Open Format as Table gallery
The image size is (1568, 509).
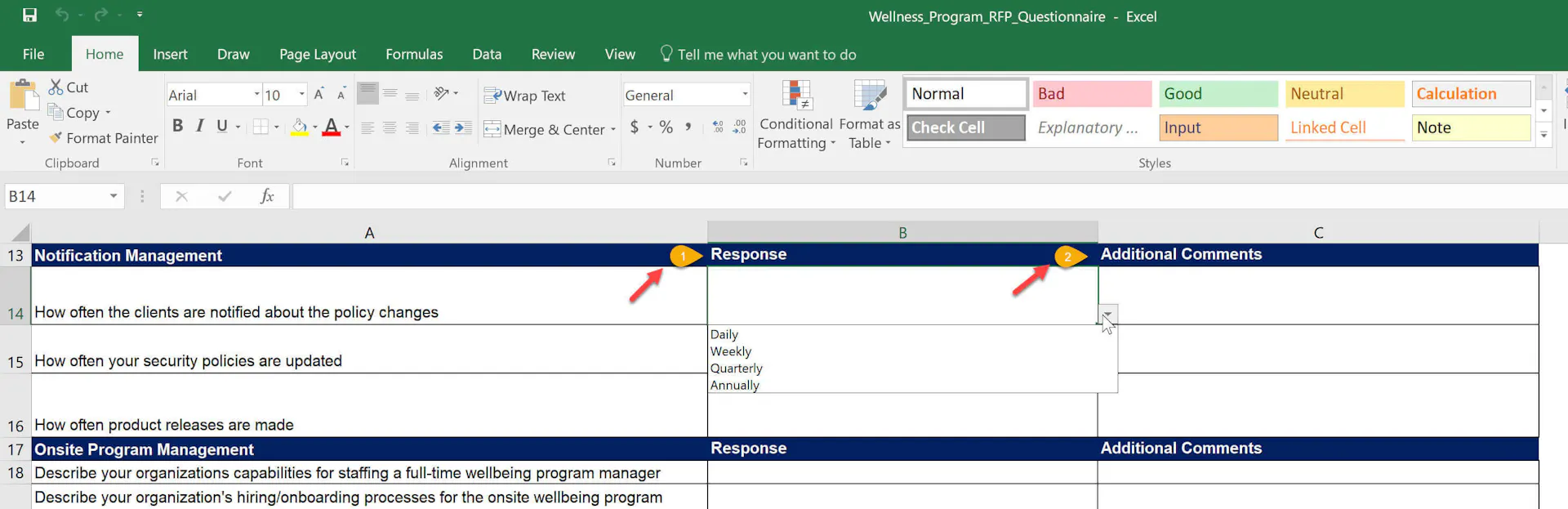[x=870, y=115]
